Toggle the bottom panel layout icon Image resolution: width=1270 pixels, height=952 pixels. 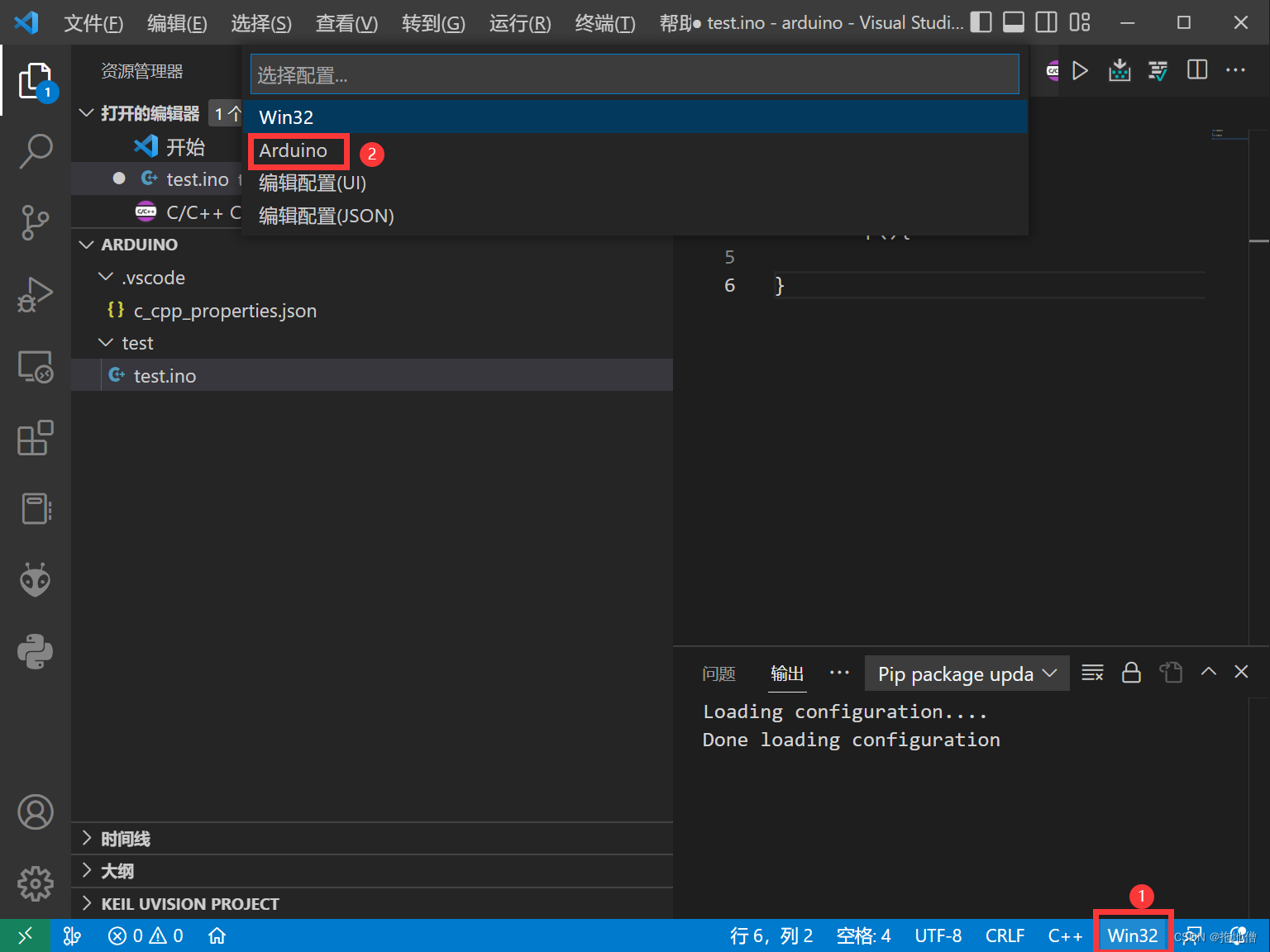1014,22
